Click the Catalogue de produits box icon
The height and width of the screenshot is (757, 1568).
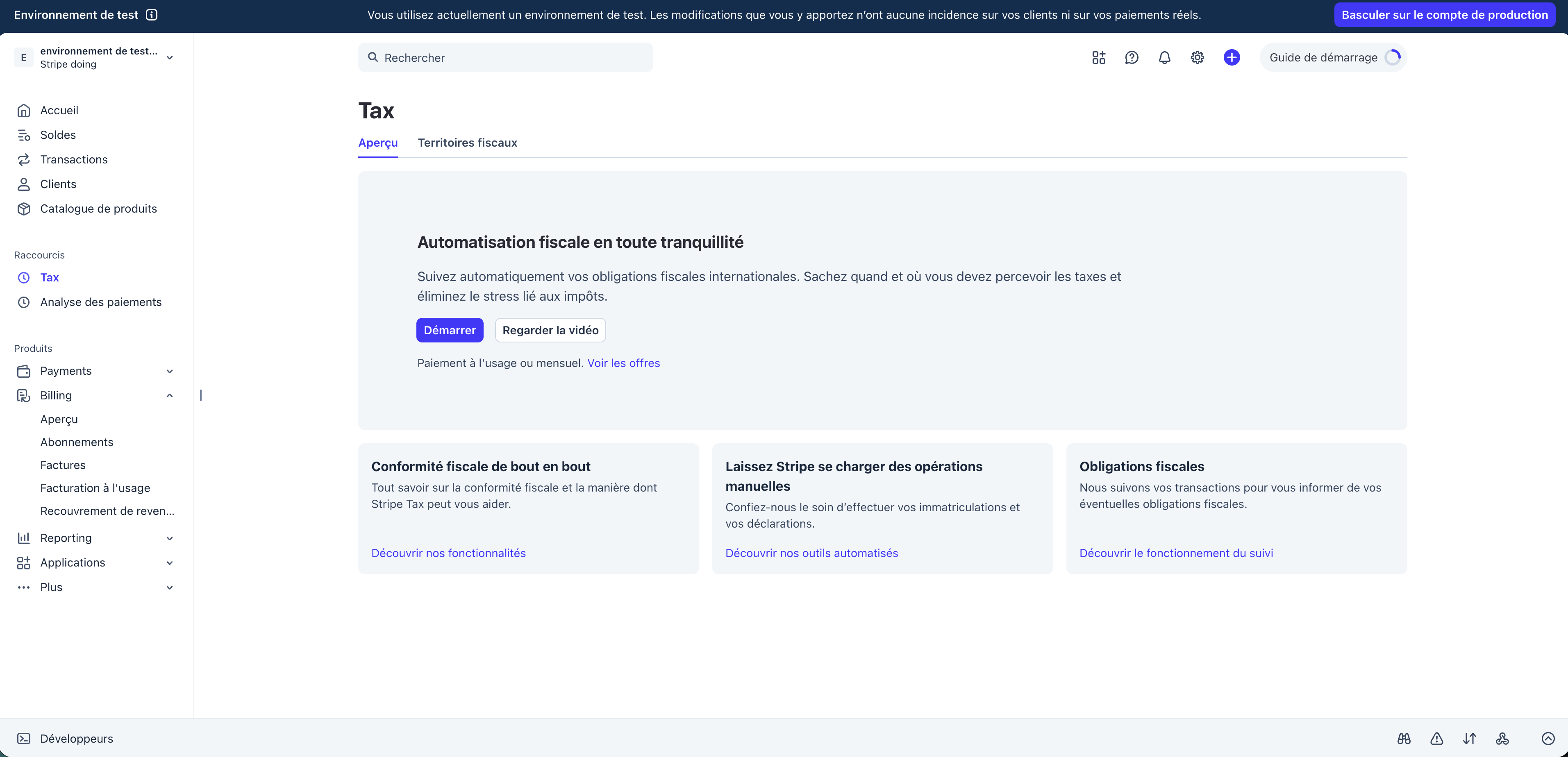point(24,209)
